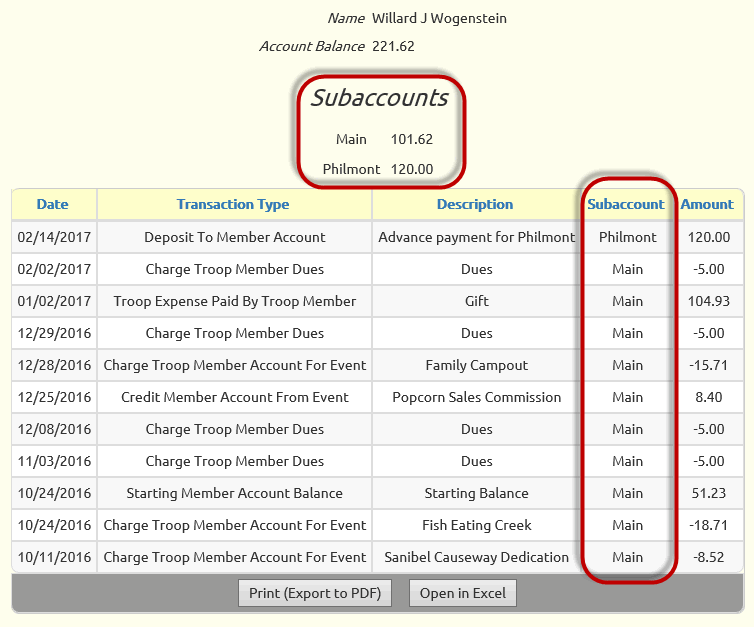The image size is (754, 627).
Task: Sort by the Date column header
Action: [x=52, y=204]
